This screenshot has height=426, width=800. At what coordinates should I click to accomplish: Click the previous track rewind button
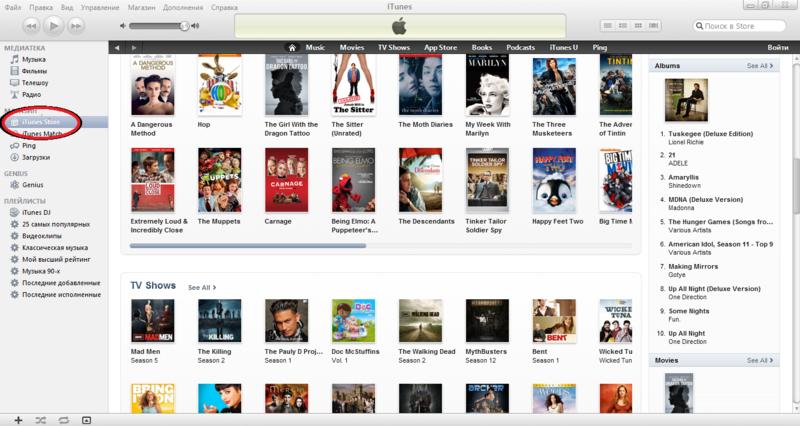[31, 26]
